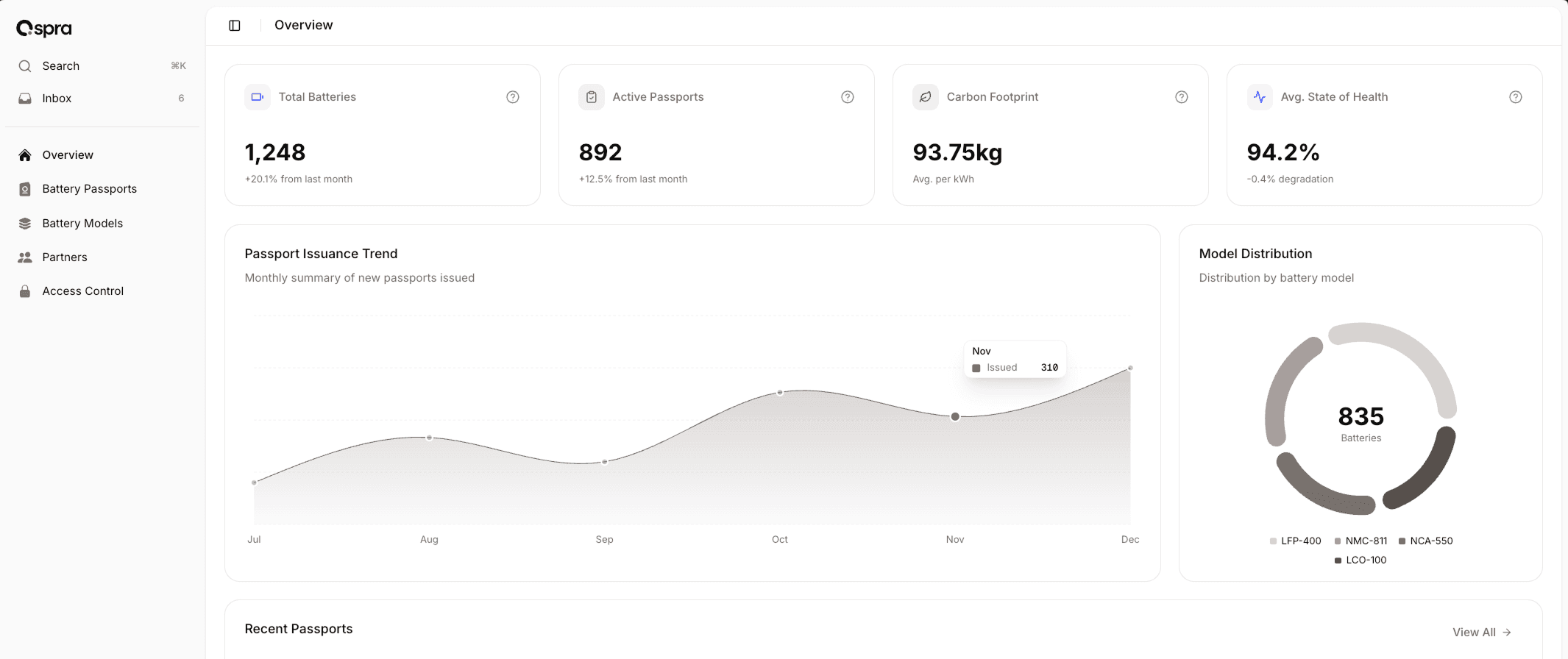Click the Total Batteries card icon
1568x659 pixels.
[258, 97]
